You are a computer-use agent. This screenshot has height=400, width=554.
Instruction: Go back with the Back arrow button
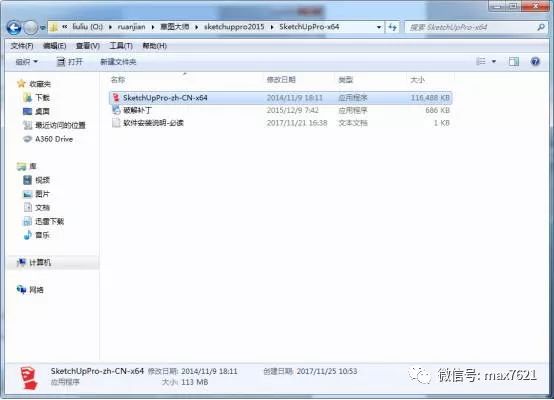click(x=14, y=27)
